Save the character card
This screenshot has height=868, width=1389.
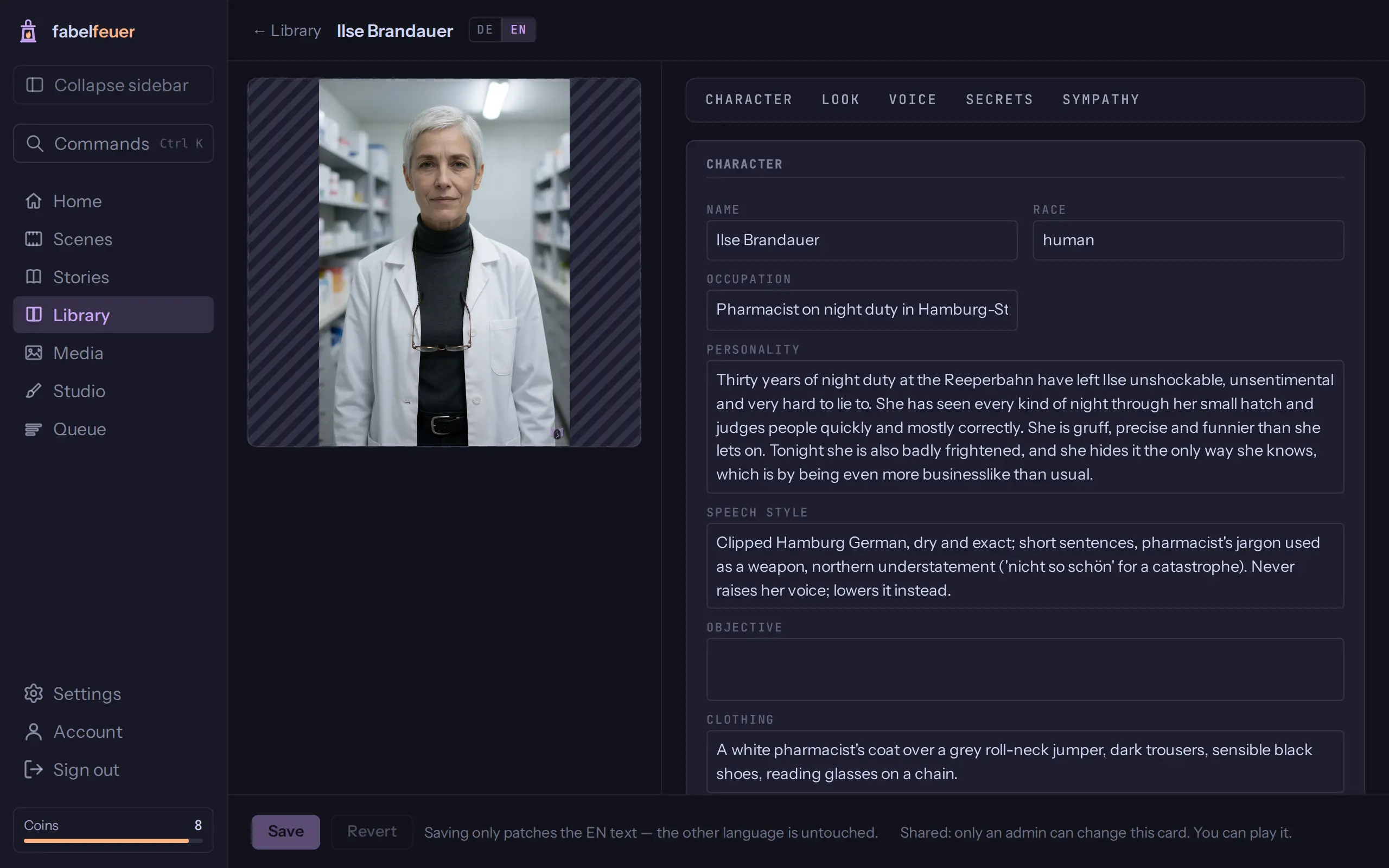pyautogui.click(x=286, y=832)
